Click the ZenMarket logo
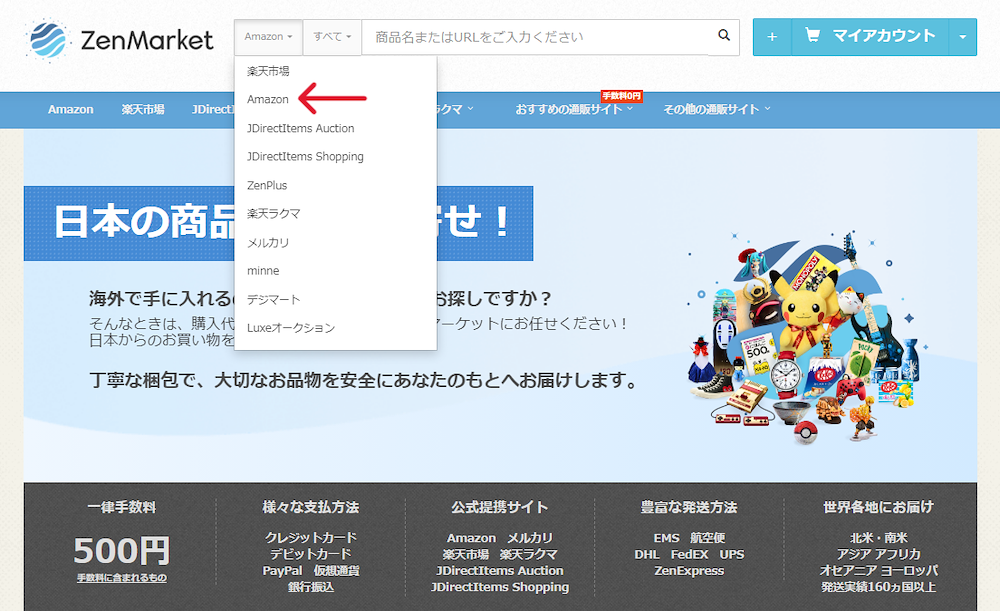 coord(120,37)
